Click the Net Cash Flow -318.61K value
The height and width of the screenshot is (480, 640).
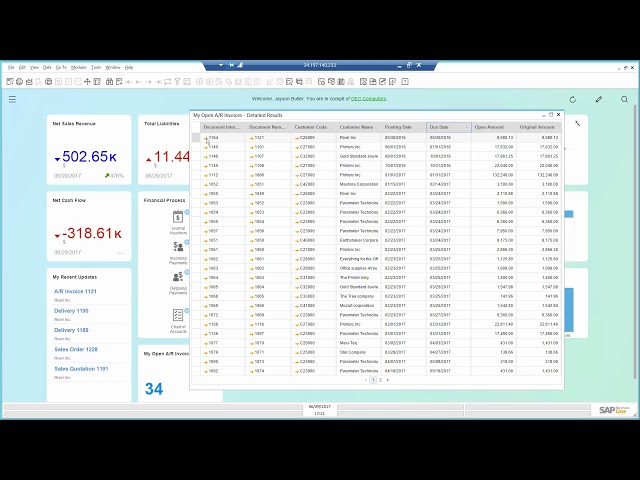(x=92, y=233)
